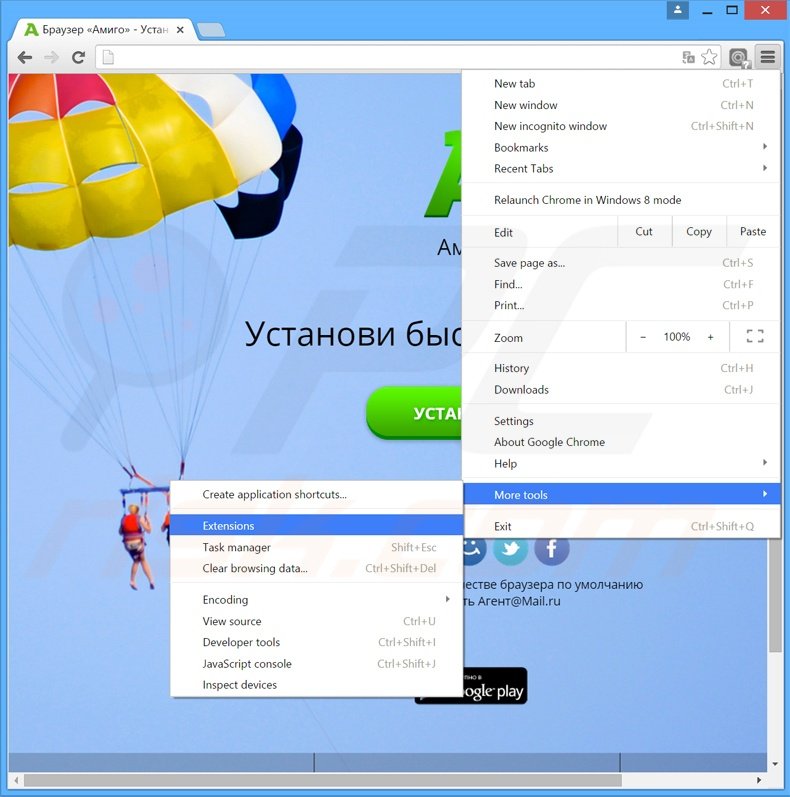Select Clear browsing data...
The width and height of the screenshot is (790, 797).
click(316, 568)
